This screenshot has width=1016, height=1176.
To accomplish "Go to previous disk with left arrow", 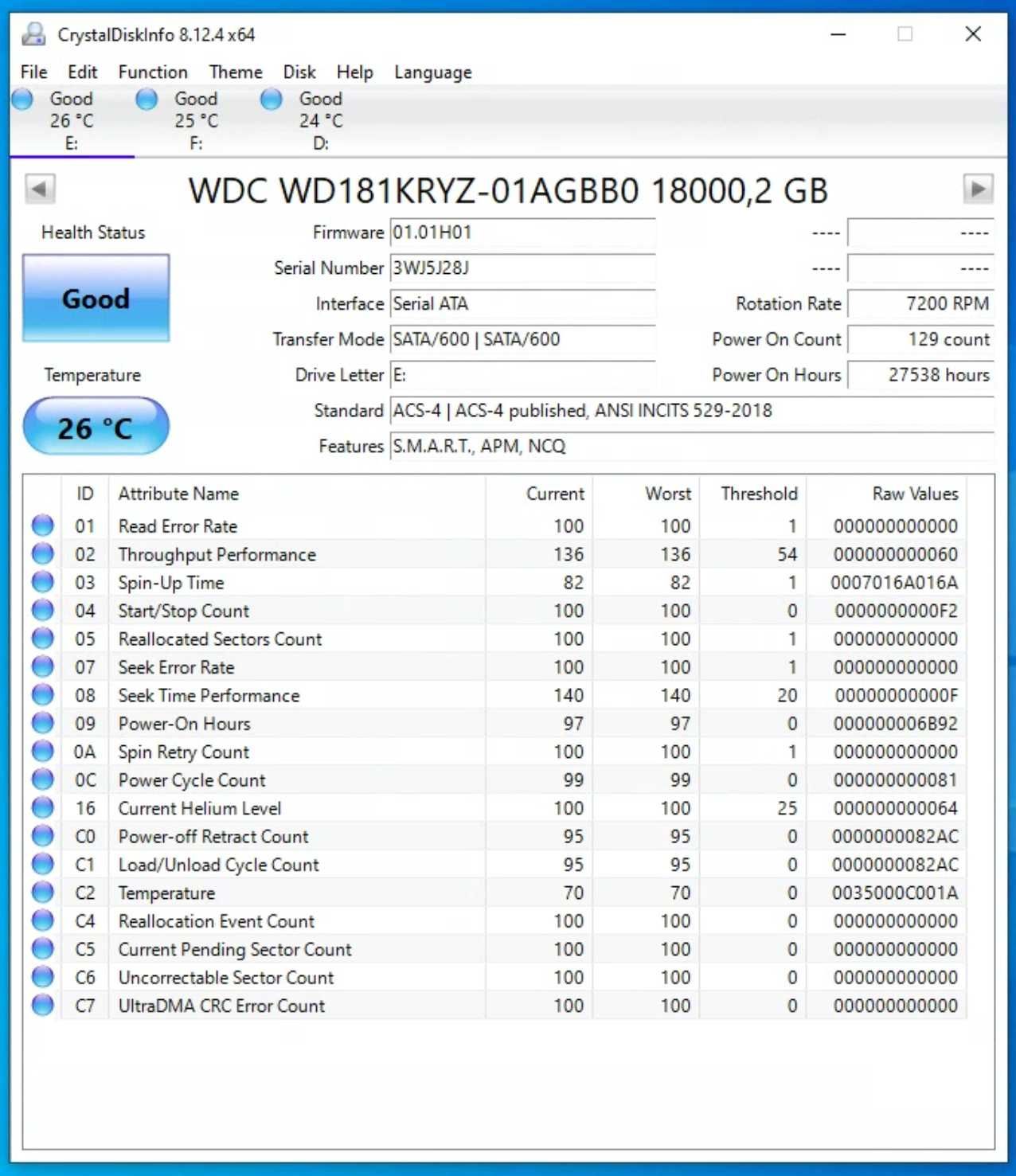I will 40,189.
